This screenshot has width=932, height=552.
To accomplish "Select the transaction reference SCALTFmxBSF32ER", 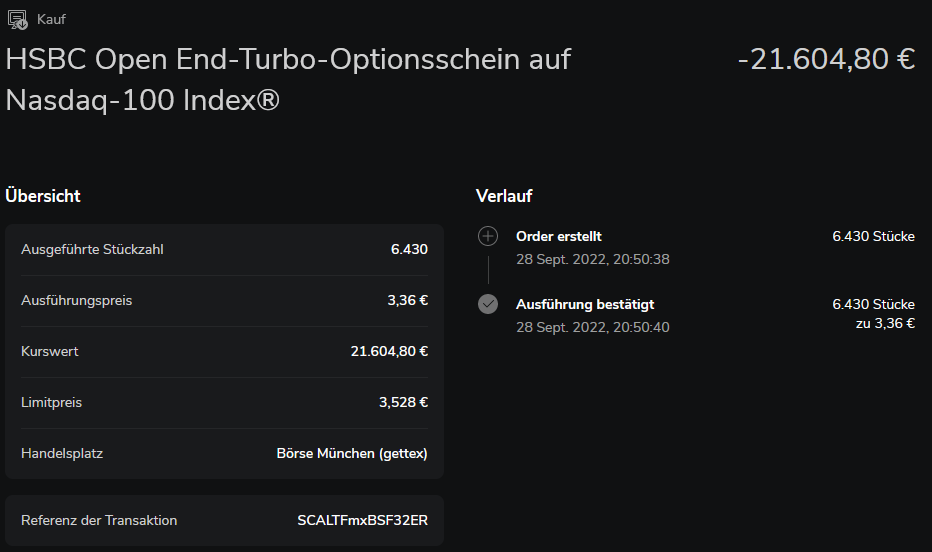I will 362,520.
